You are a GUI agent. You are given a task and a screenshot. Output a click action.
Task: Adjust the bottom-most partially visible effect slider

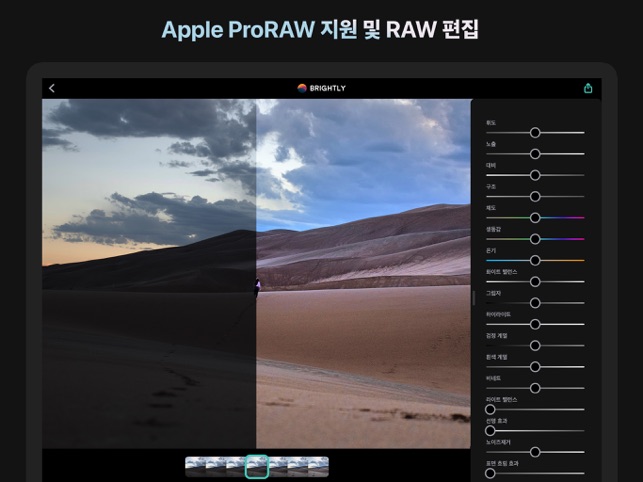535,473
